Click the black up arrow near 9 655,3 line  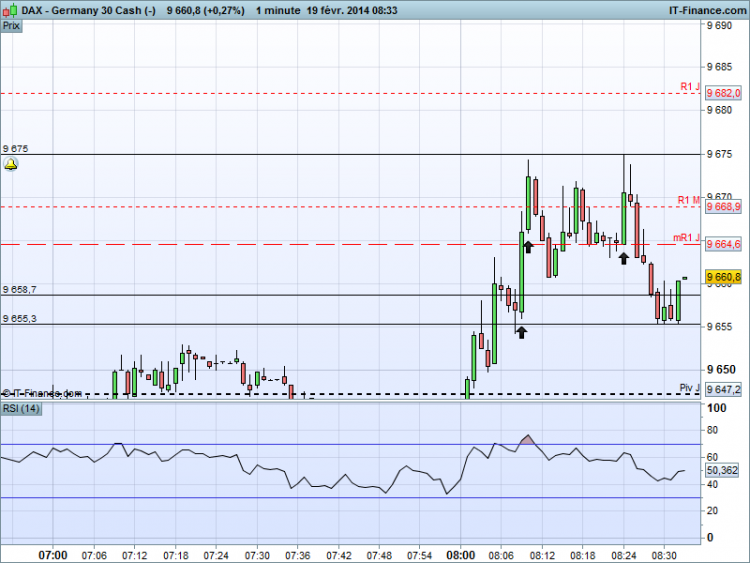(x=521, y=332)
